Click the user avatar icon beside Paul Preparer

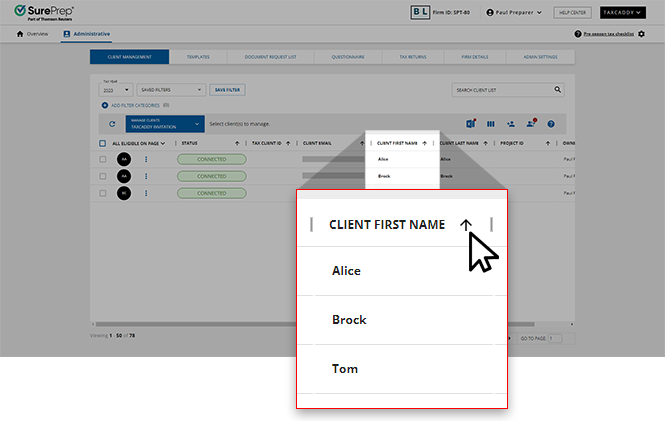490,13
